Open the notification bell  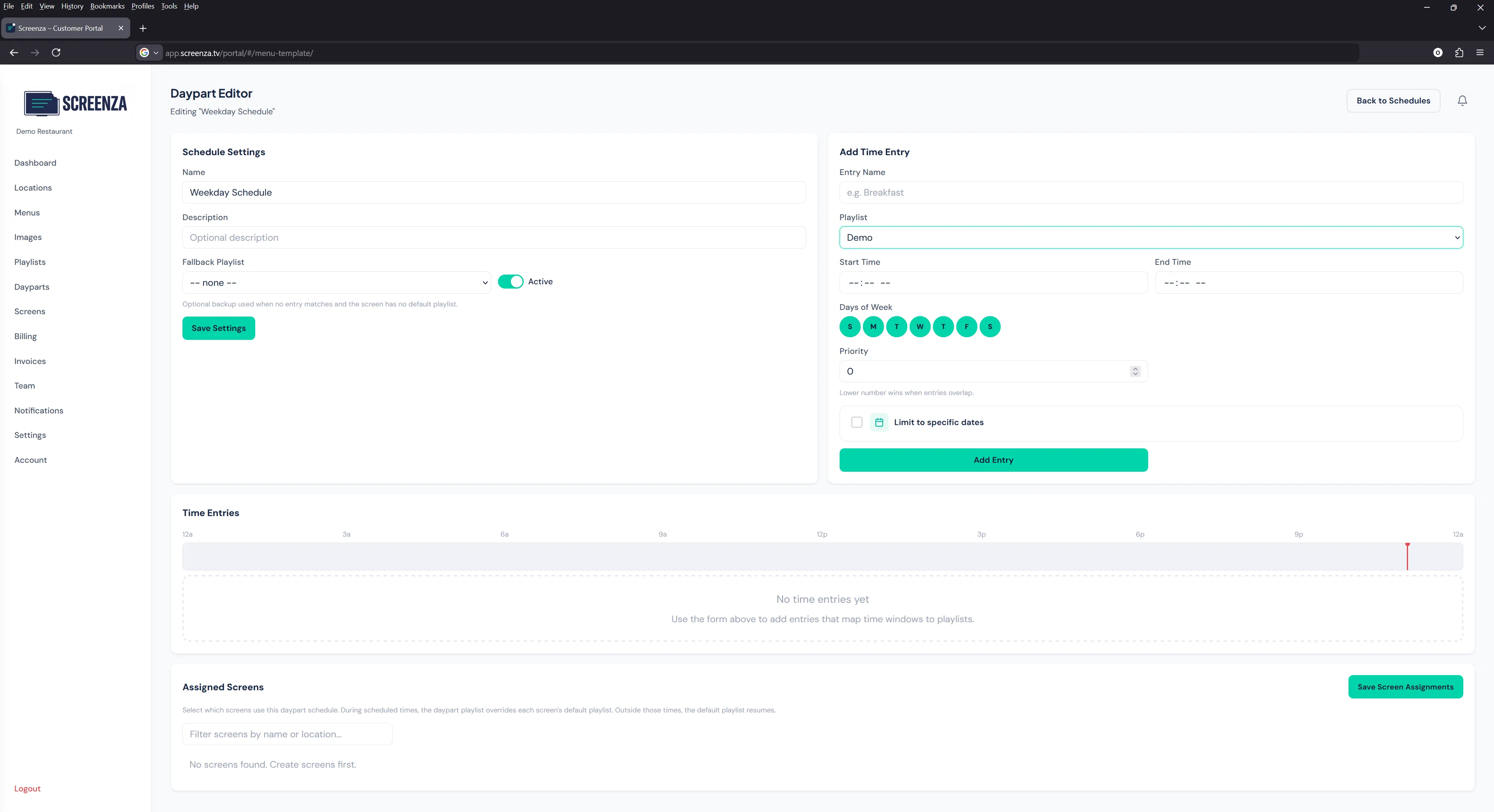point(1462,100)
